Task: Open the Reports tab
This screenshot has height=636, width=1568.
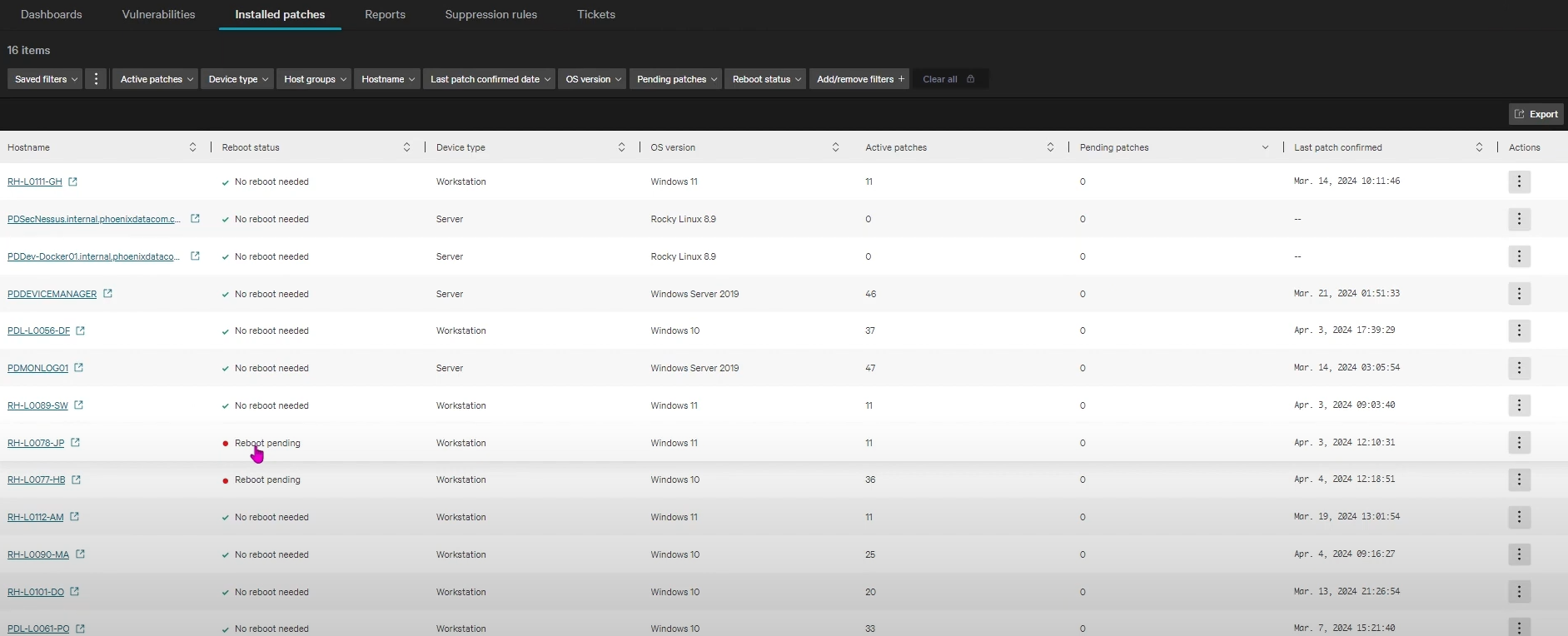Action: coord(385,14)
